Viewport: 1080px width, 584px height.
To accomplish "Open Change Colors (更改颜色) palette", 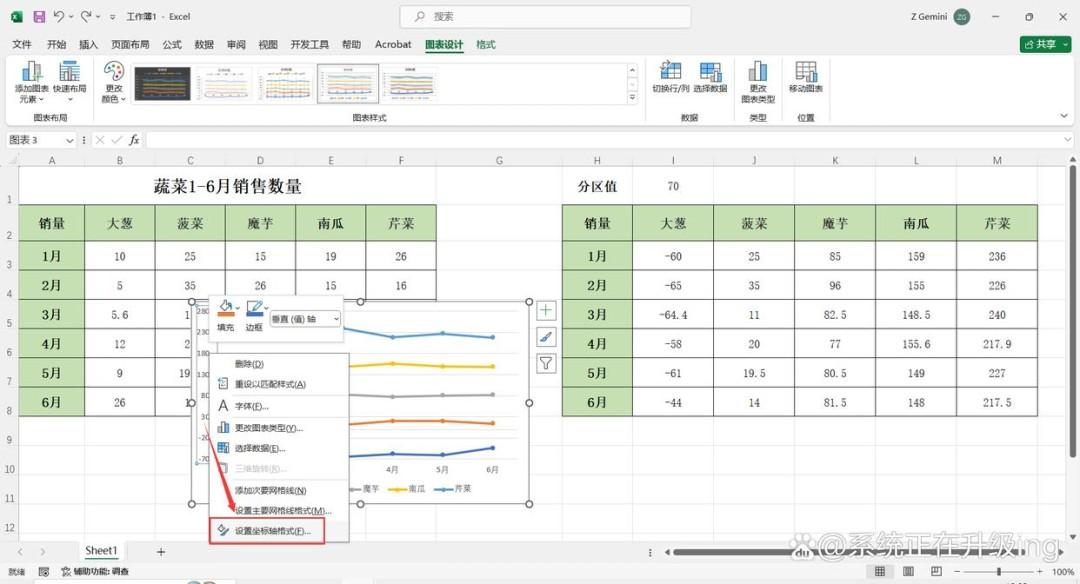I will point(114,82).
